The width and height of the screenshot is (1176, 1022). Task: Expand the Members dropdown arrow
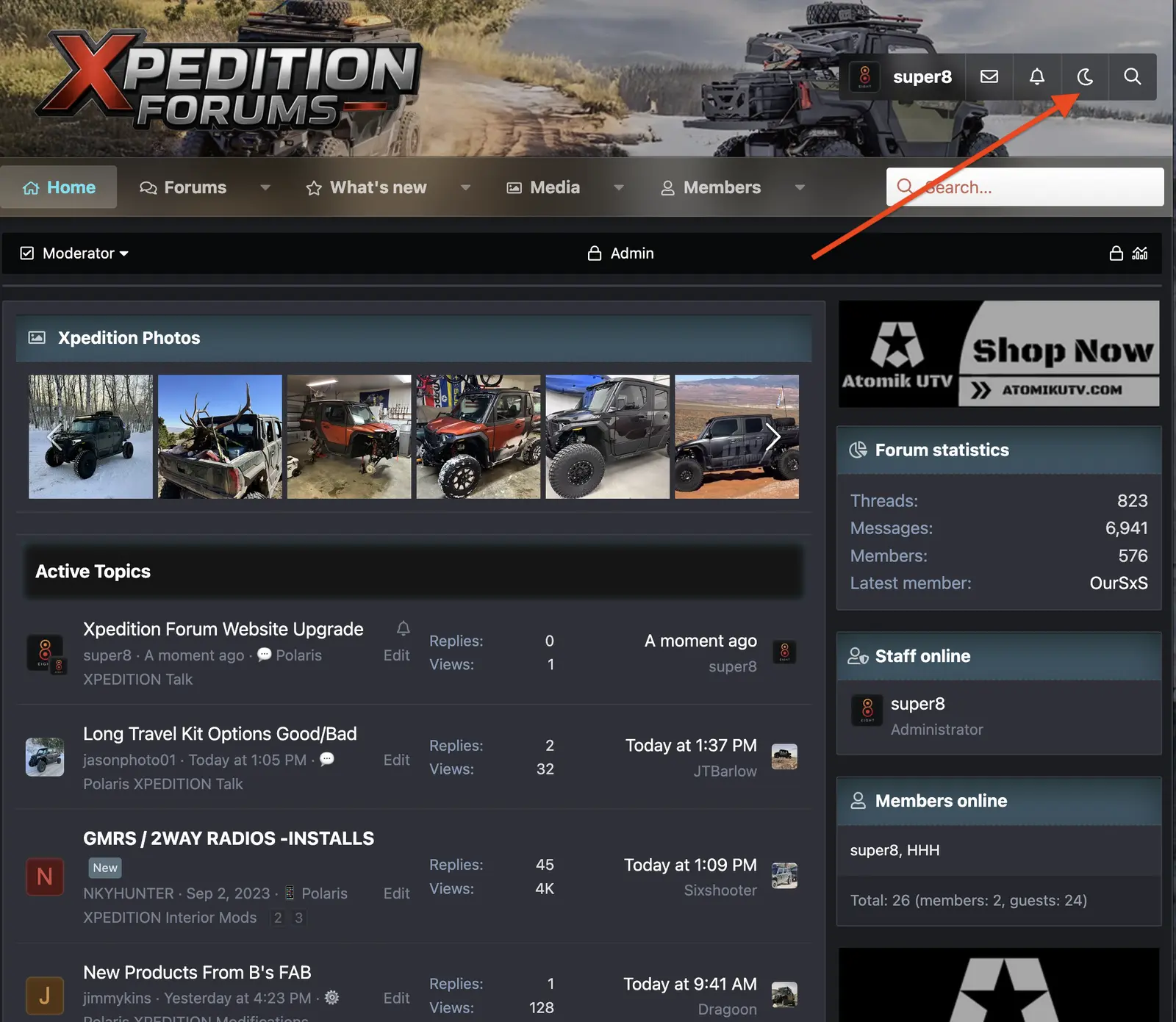(x=800, y=187)
